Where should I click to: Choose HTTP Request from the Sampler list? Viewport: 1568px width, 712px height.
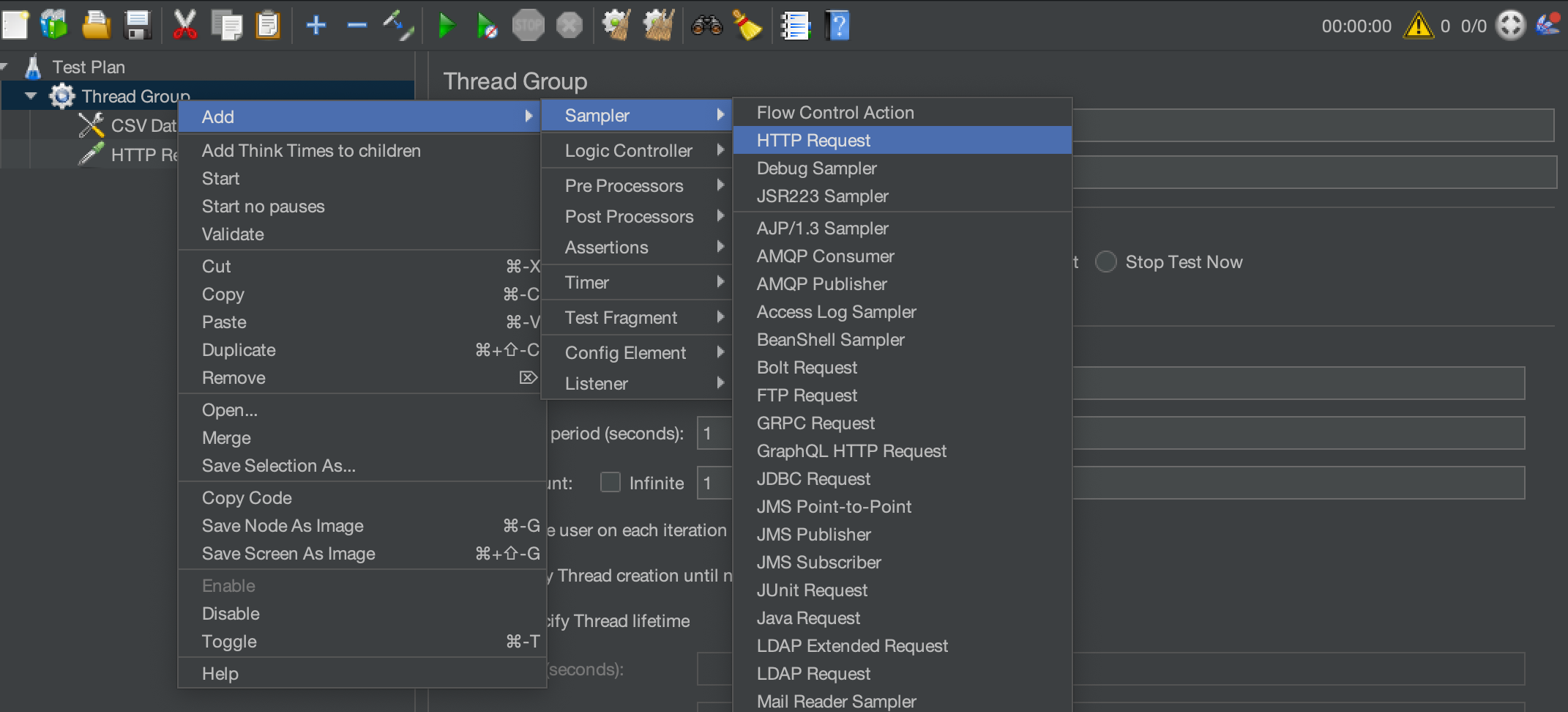coord(903,140)
